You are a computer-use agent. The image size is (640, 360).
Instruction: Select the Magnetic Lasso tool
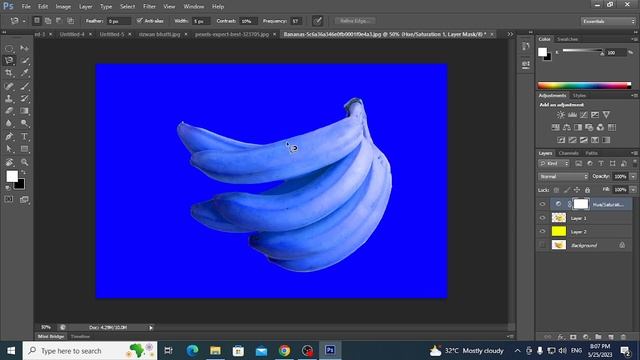pyautogui.click(x=9, y=61)
